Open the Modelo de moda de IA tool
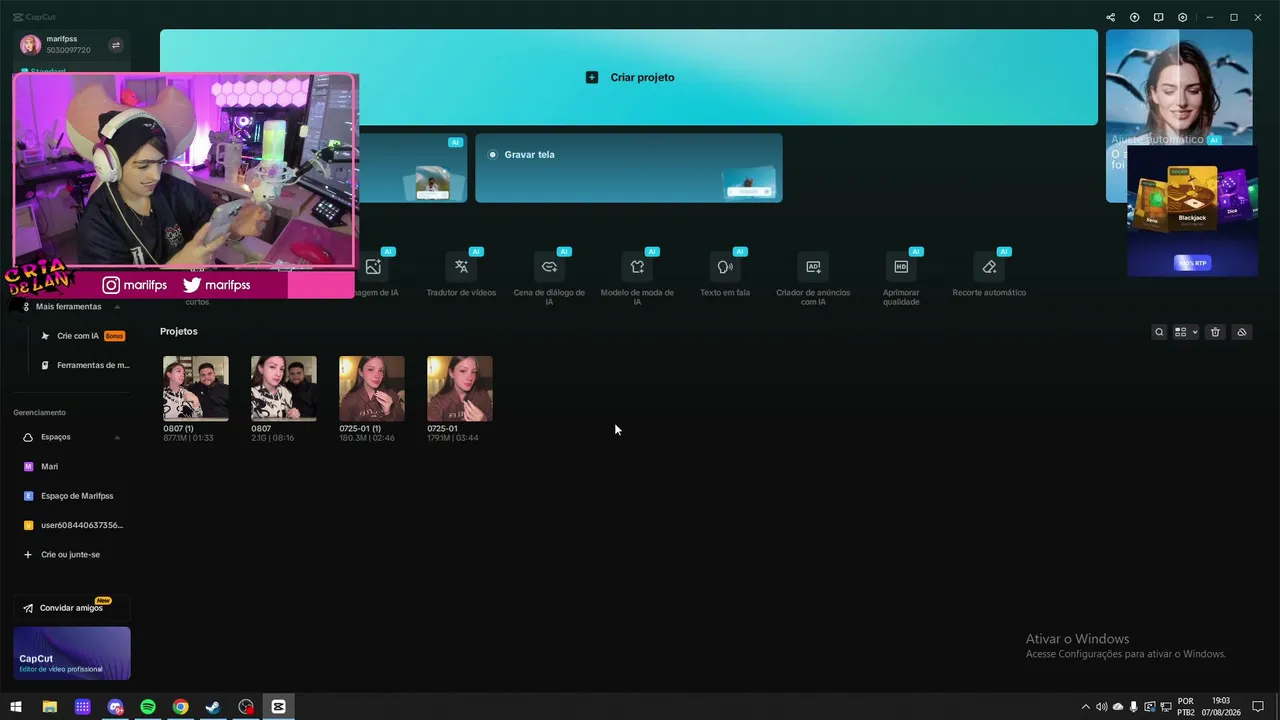 coord(637,279)
